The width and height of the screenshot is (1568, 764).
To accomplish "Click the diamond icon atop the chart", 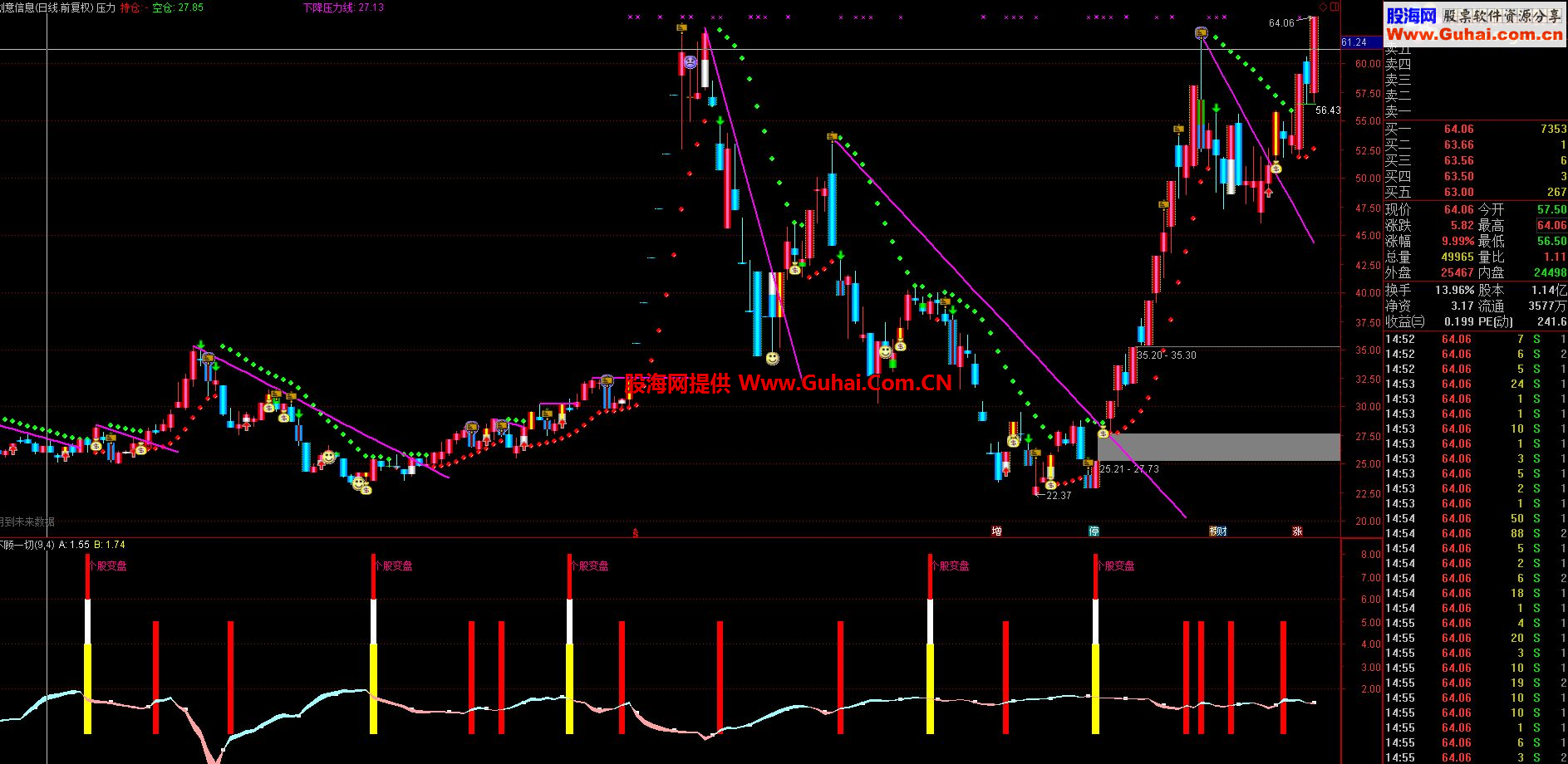I will point(1323,7).
